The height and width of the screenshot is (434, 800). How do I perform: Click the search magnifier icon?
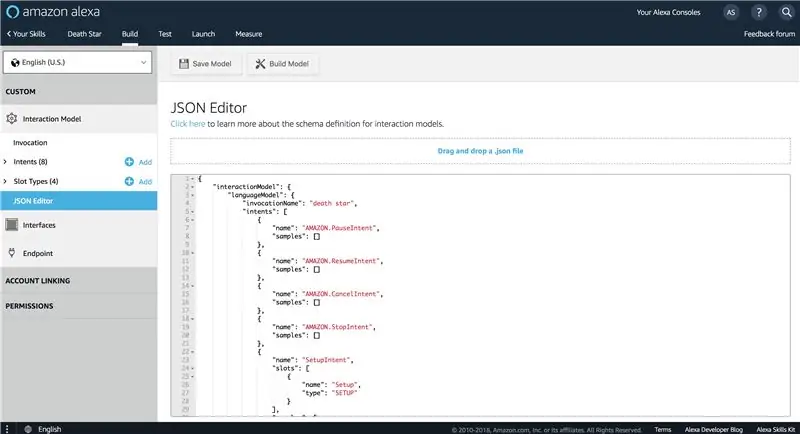point(786,12)
